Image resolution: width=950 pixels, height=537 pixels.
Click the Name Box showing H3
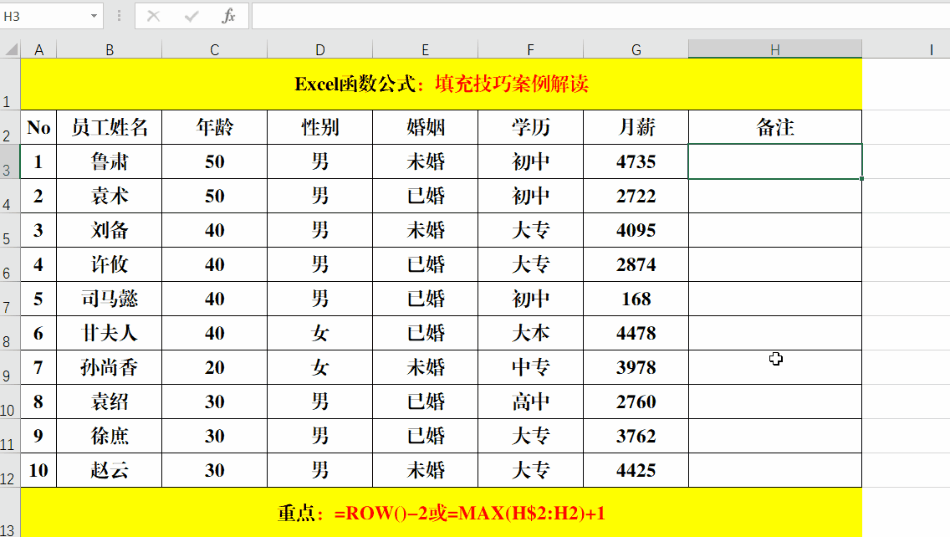pyautogui.click(x=45, y=16)
